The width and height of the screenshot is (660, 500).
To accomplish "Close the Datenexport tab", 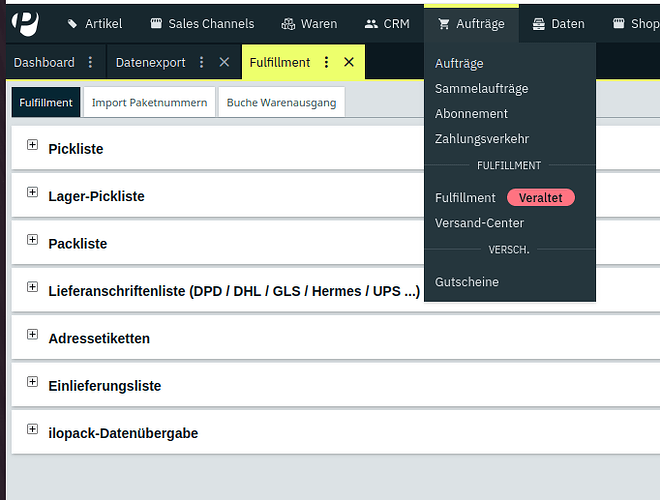I will pyautogui.click(x=224, y=62).
